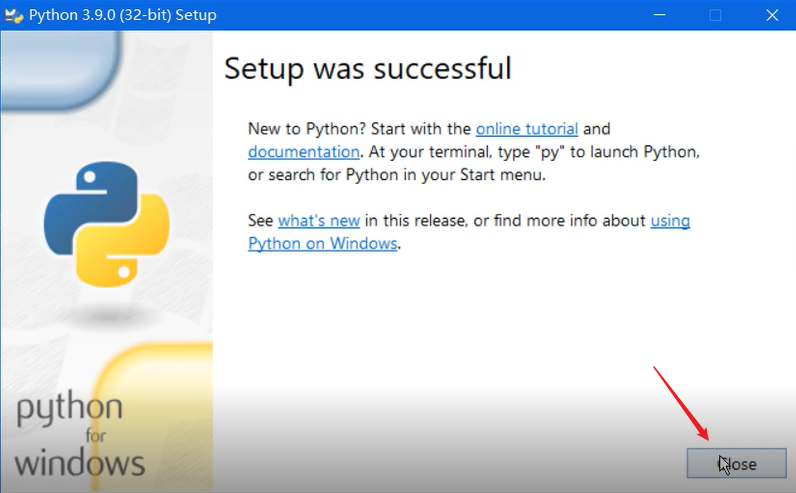This screenshot has height=493, width=796.
Task: Click the Python setup title bar icon
Action: 14,15
